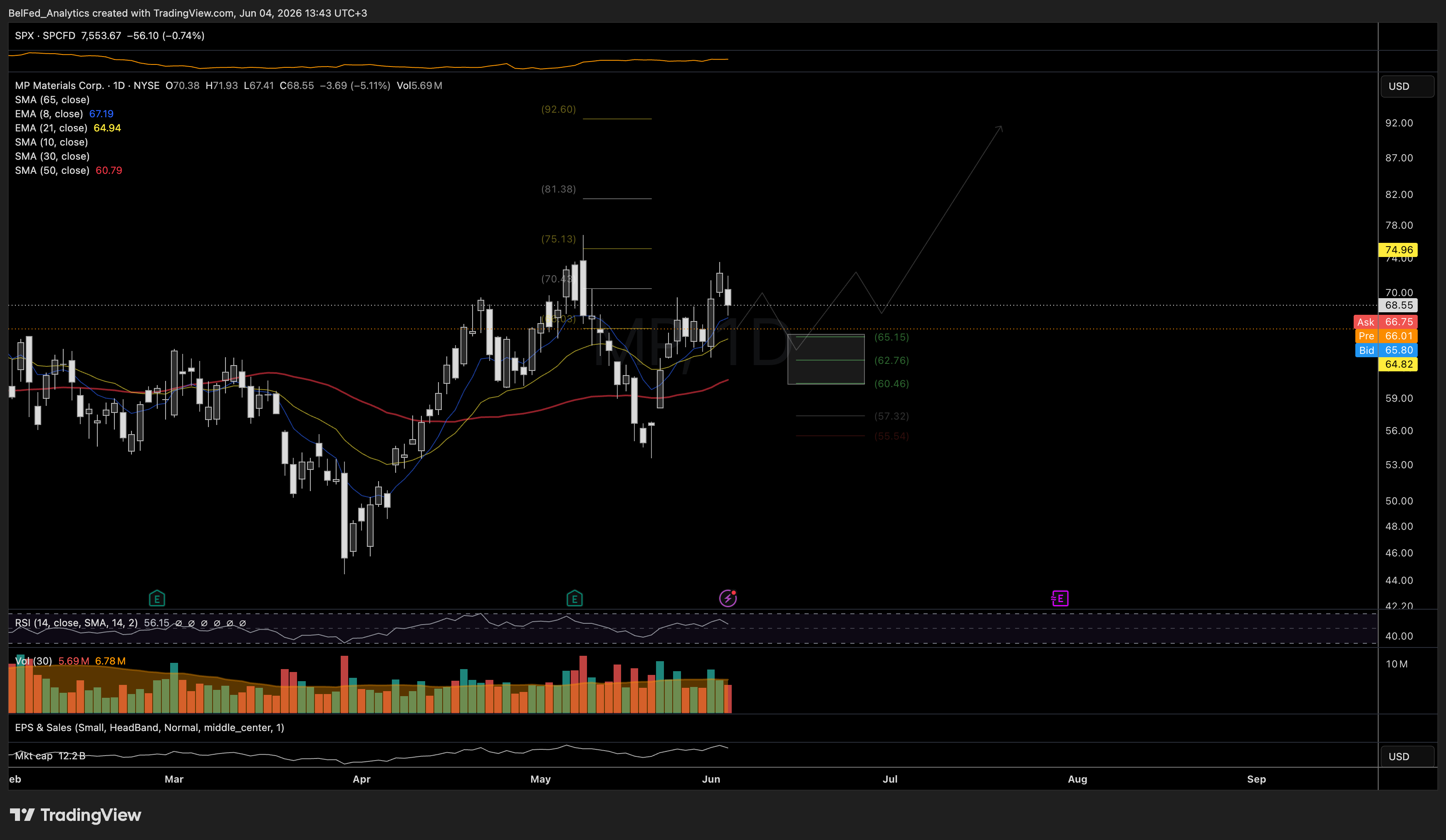Open the USD currency selector at top

coord(1406,86)
